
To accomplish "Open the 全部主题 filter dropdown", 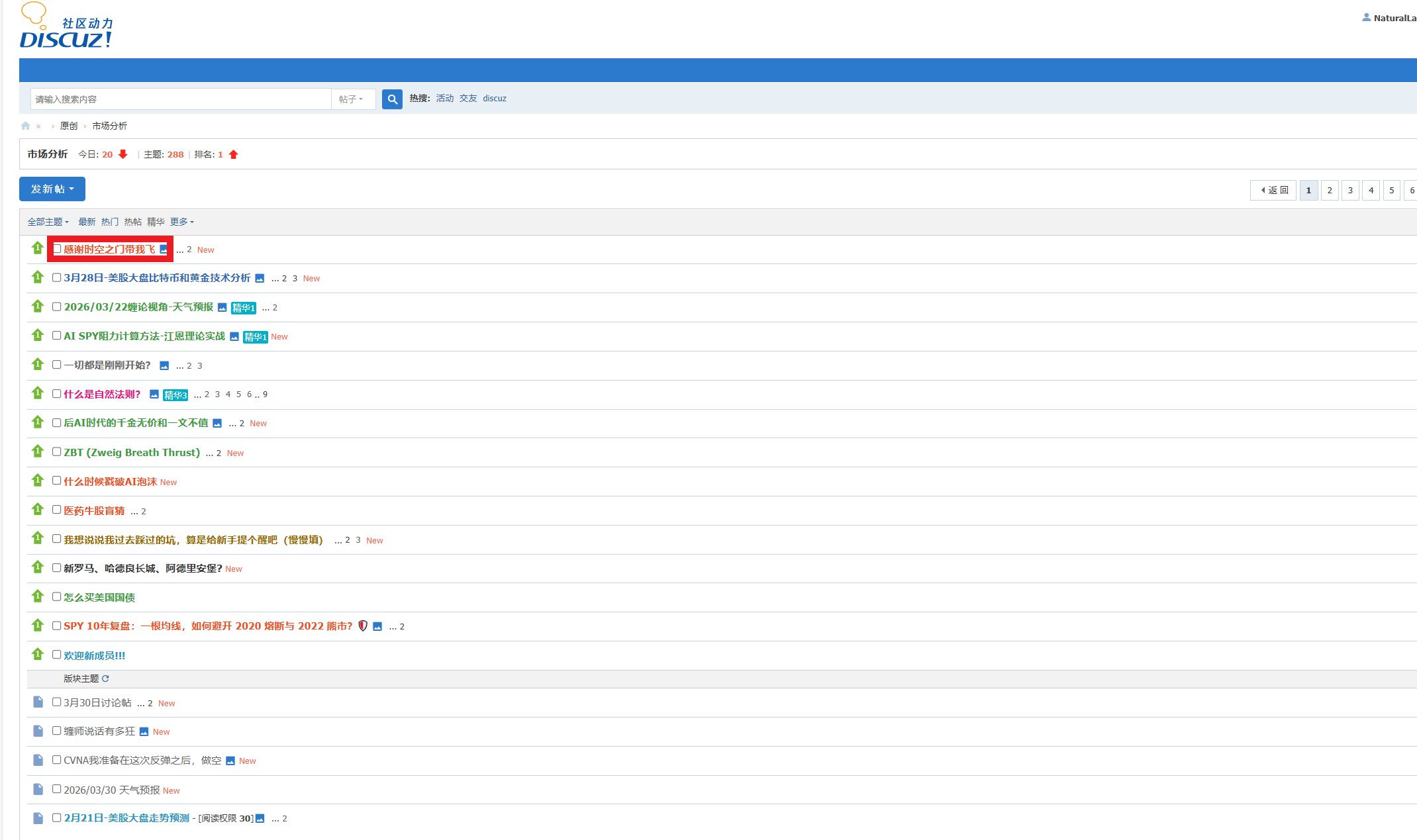I will pyautogui.click(x=48, y=222).
